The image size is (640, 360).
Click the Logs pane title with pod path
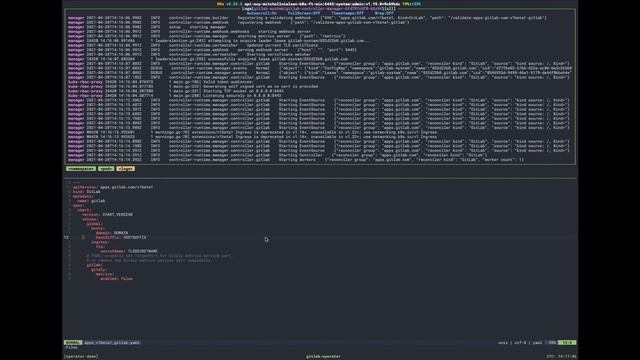[x=318, y=8]
